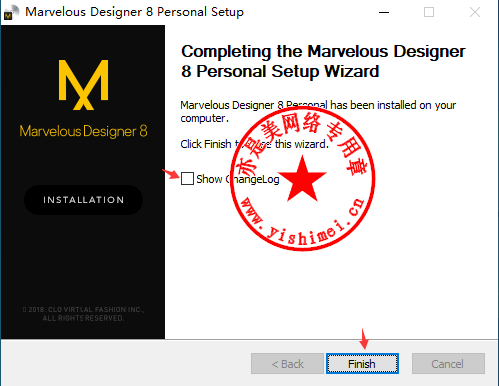Click the INSTALLATION badge in the sidebar

coord(84,200)
